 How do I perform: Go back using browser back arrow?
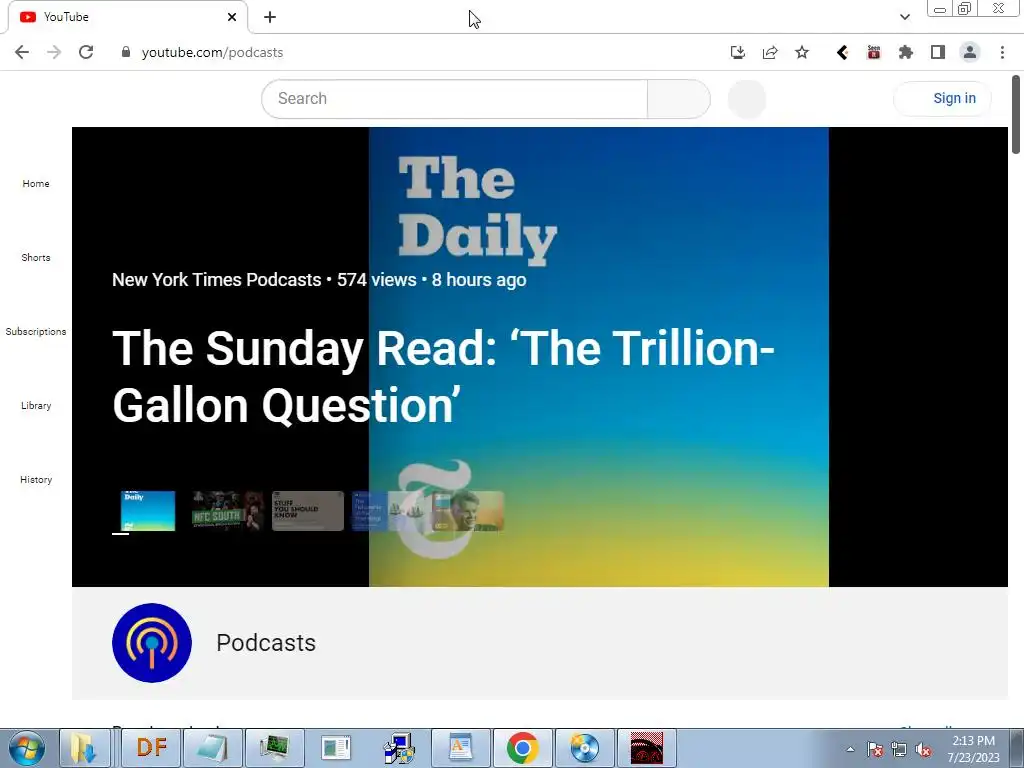pyautogui.click(x=22, y=52)
